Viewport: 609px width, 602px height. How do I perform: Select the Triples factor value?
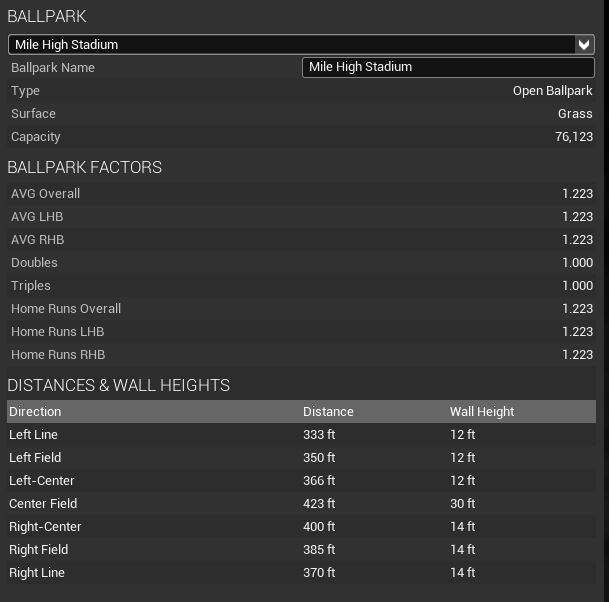[577, 286]
